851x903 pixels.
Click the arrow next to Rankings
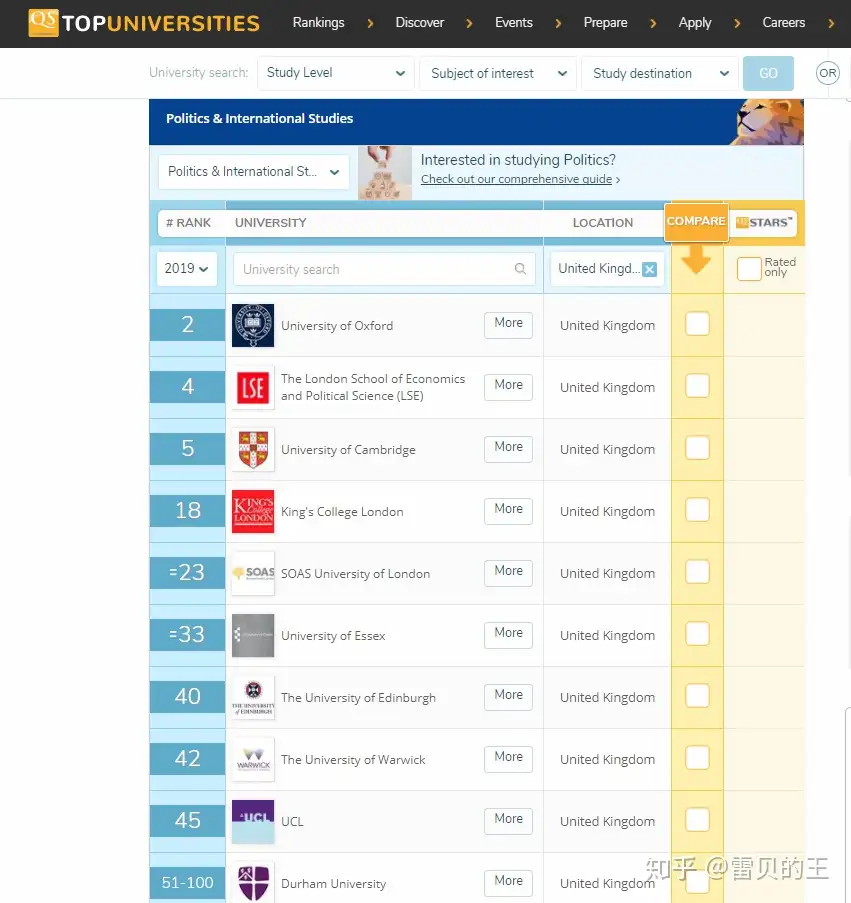[370, 24]
